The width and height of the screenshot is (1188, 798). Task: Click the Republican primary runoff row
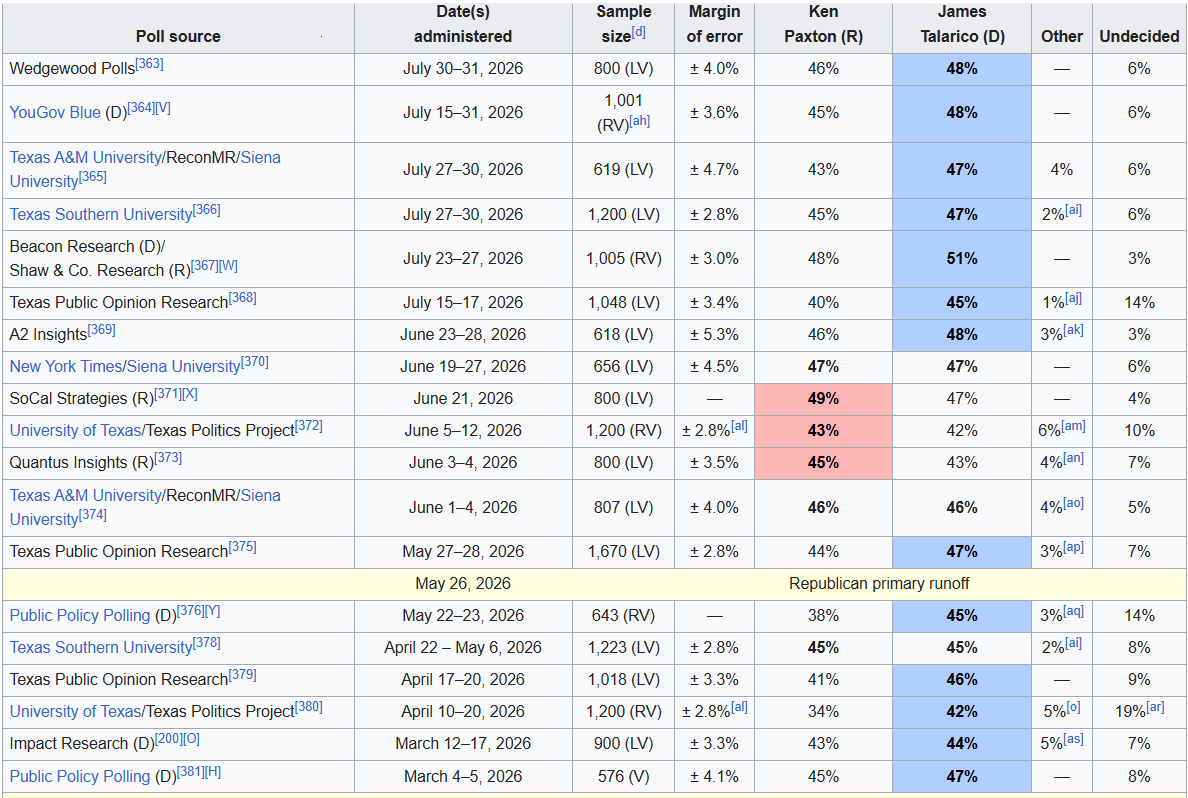pyautogui.click(x=594, y=584)
